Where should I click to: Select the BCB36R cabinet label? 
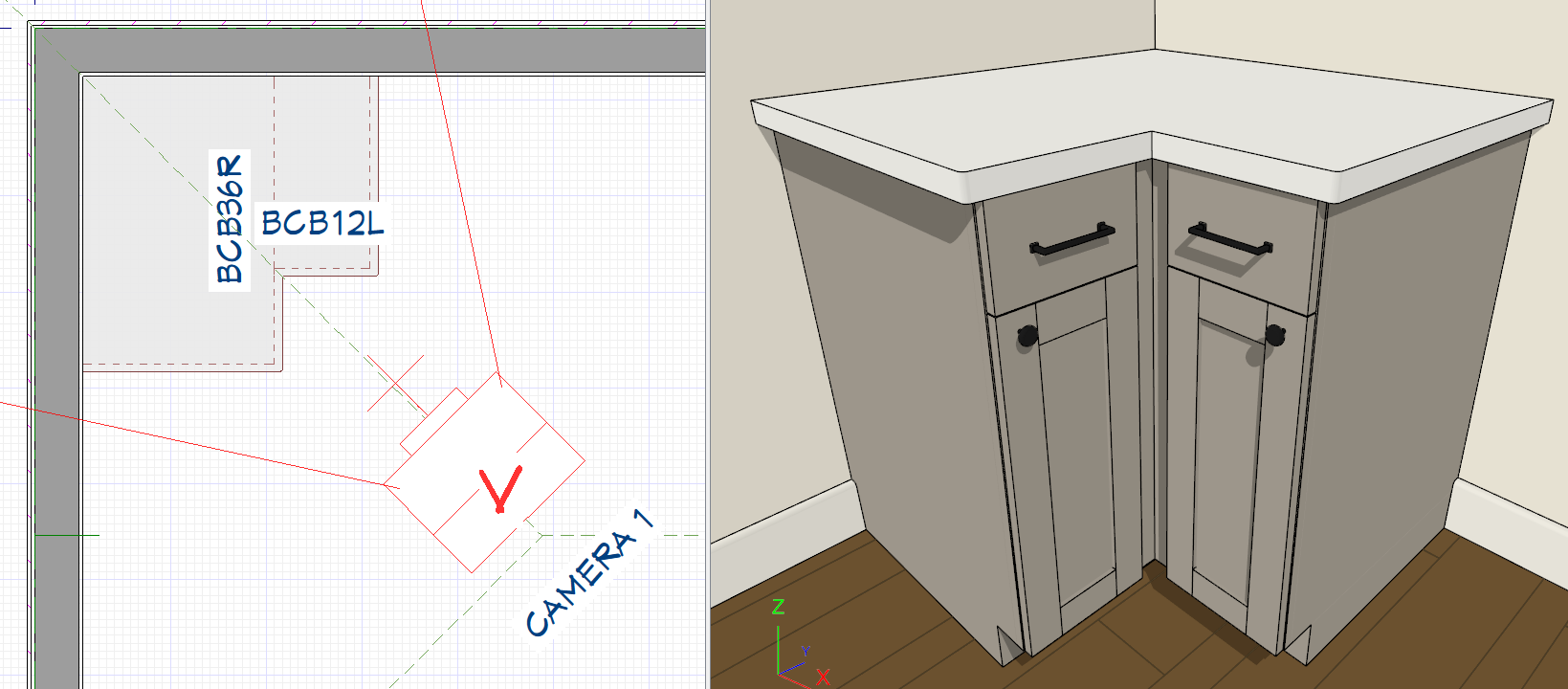230,220
